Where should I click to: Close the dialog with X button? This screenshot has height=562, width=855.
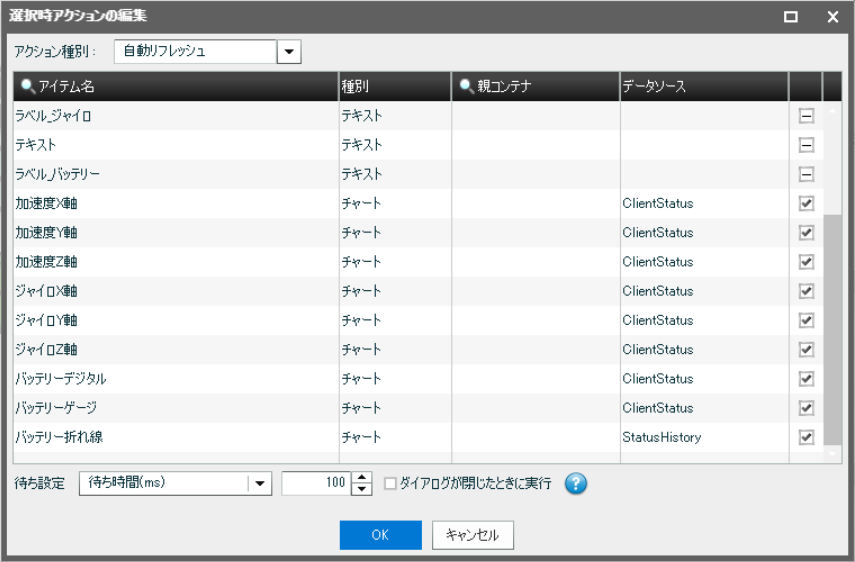tap(832, 17)
